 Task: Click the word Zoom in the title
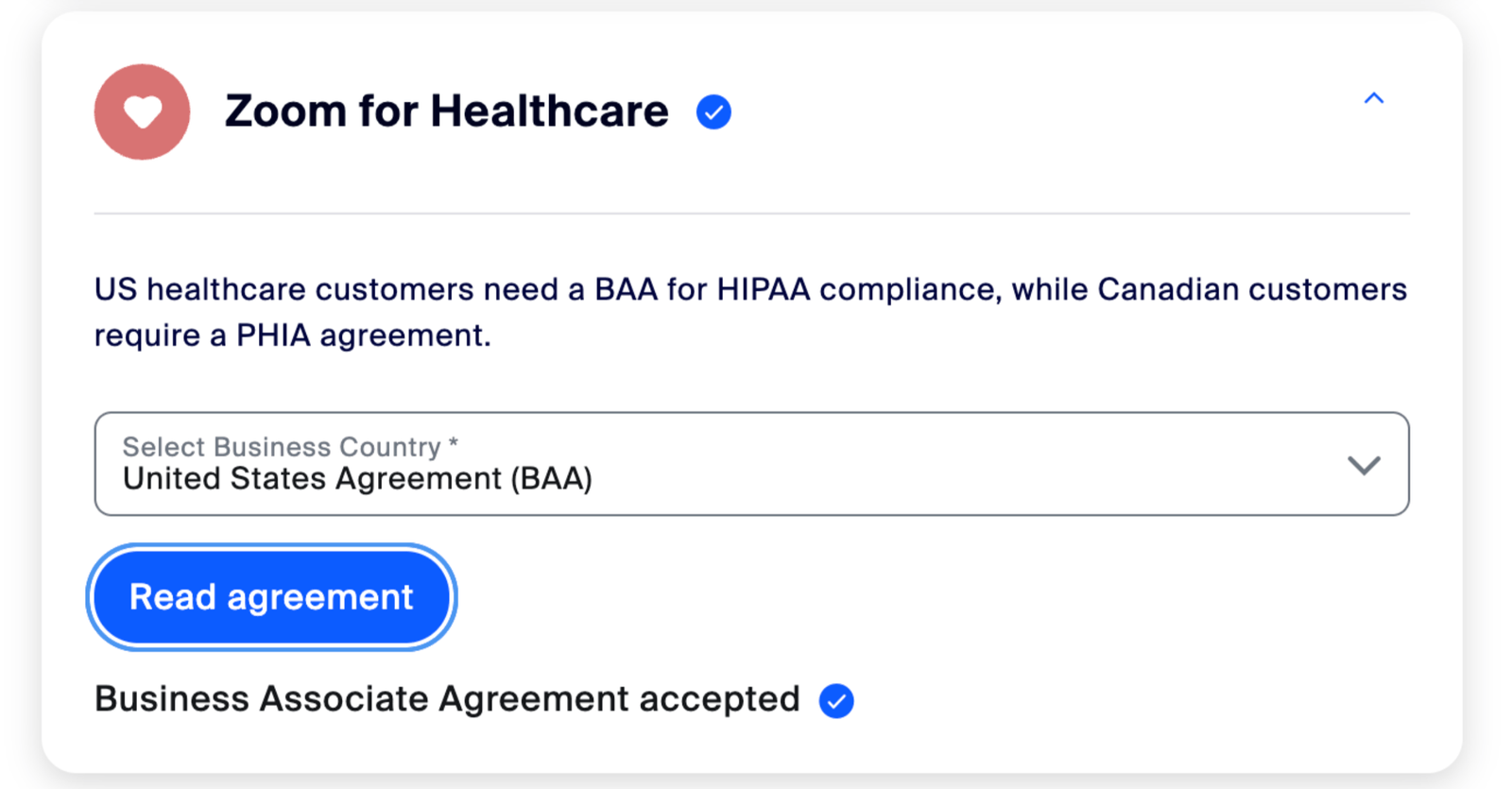[286, 111]
